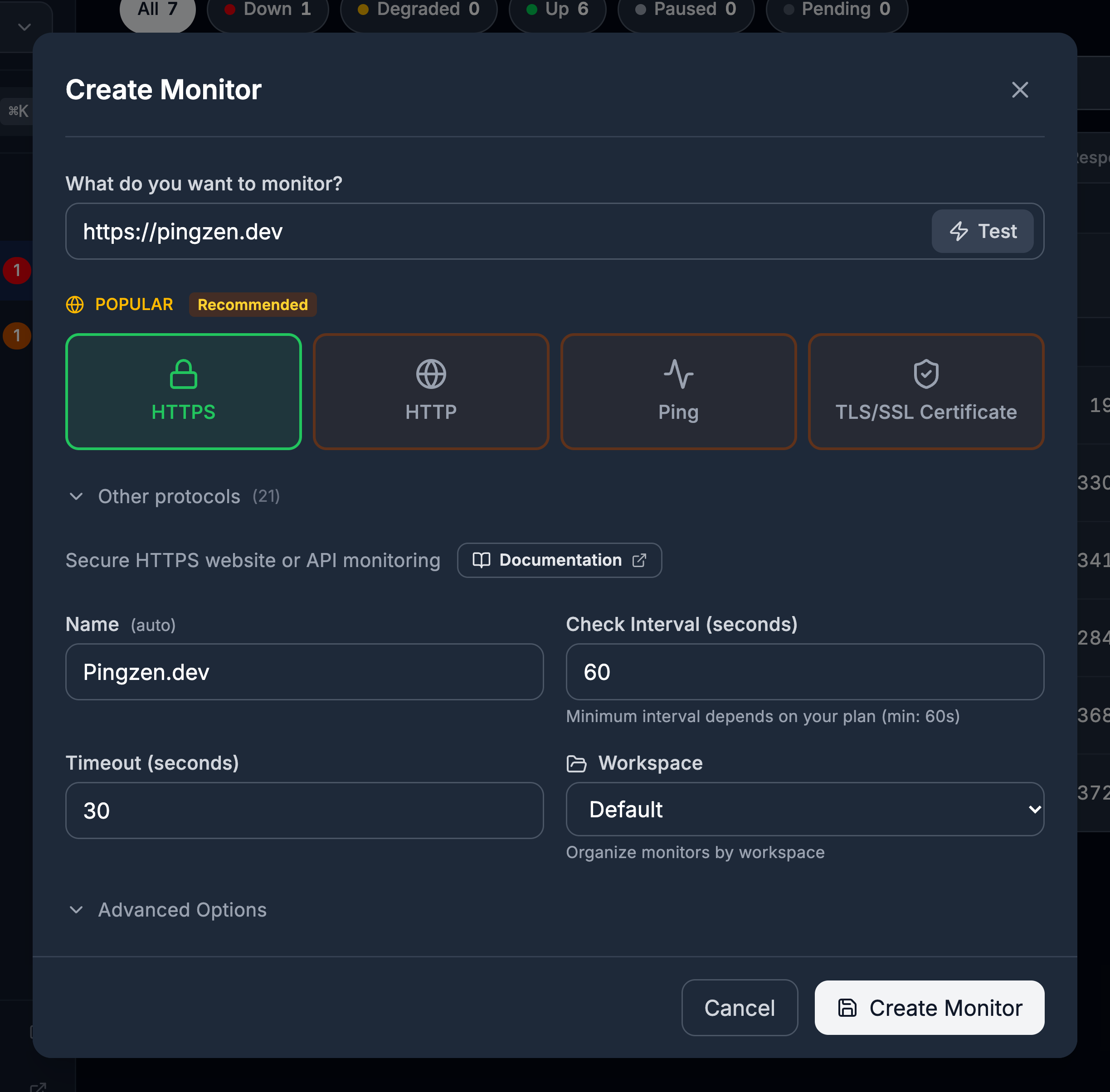Select the HTTP protocol card
This screenshot has width=1110, height=1092.
(431, 392)
